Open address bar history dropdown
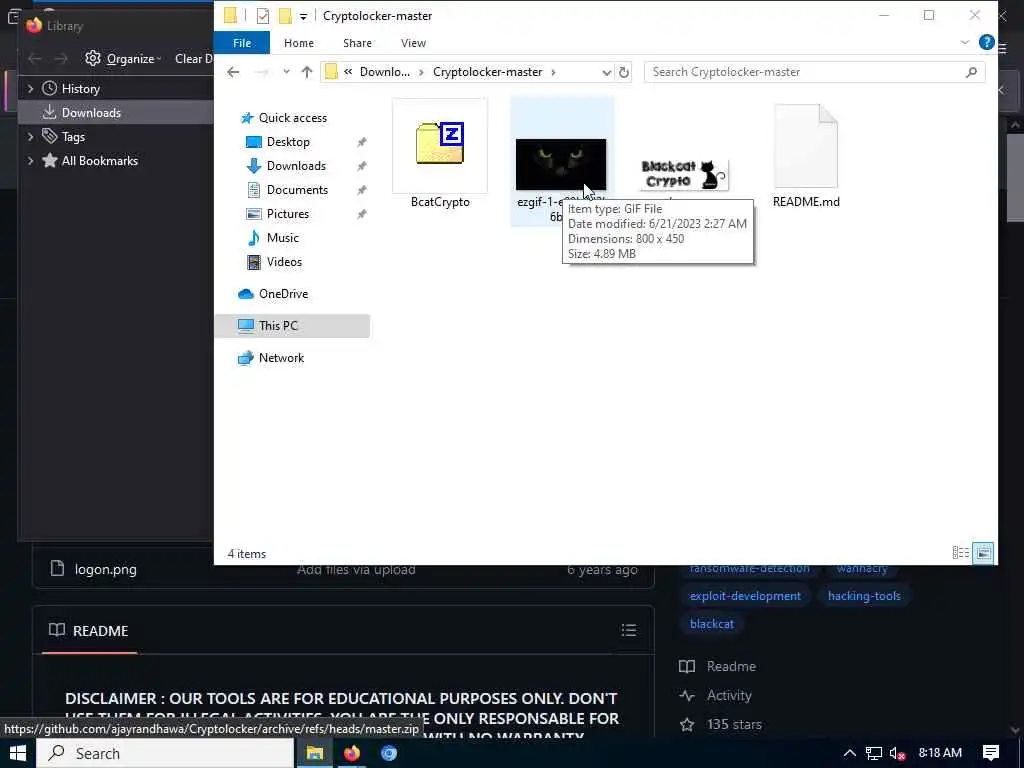Screen dimensions: 1024x768 [607, 72]
